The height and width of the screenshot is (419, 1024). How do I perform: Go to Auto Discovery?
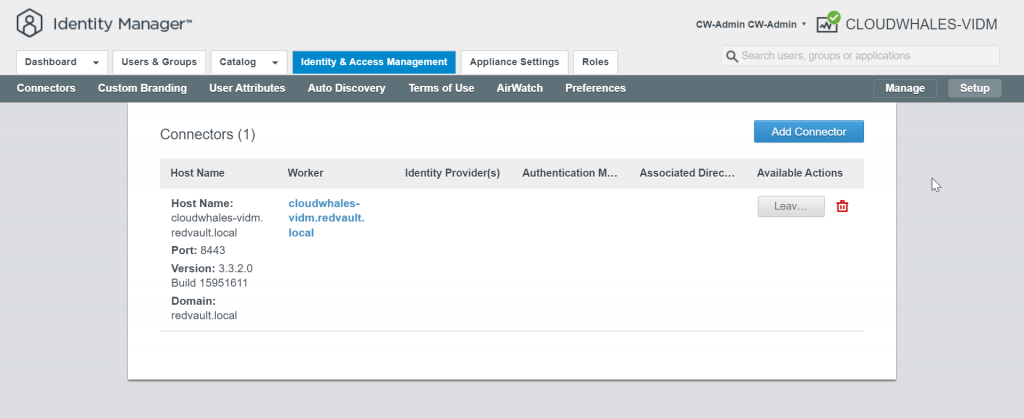[x=347, y=88]
